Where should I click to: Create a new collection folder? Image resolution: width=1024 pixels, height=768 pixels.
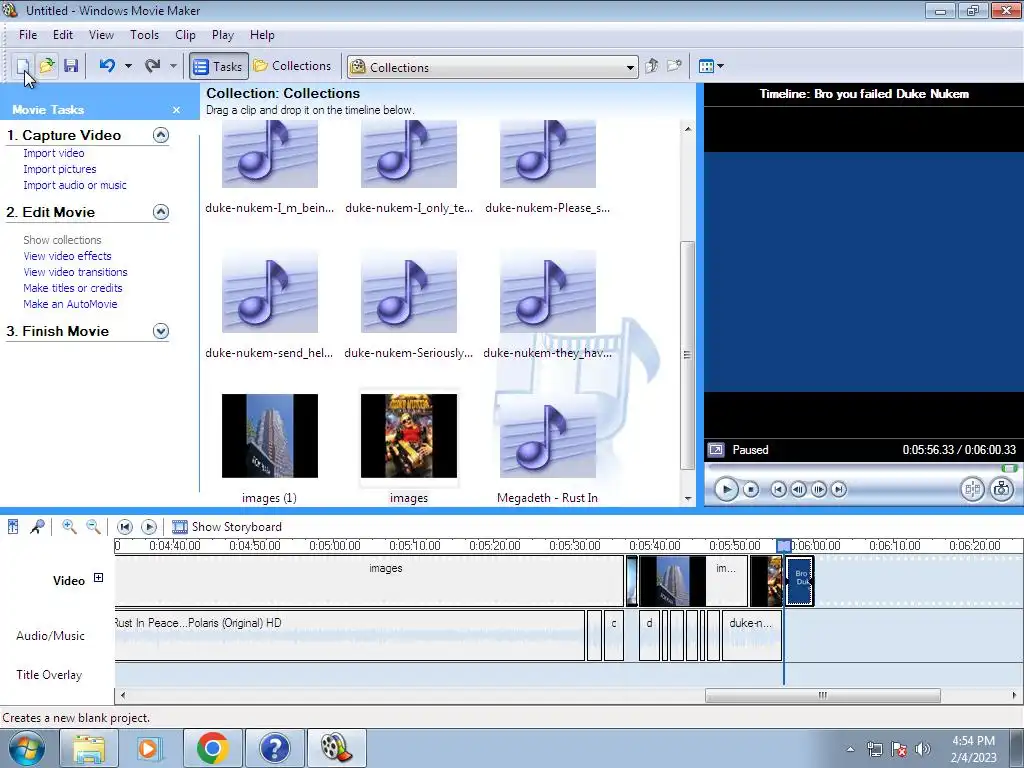click(674, 66)
